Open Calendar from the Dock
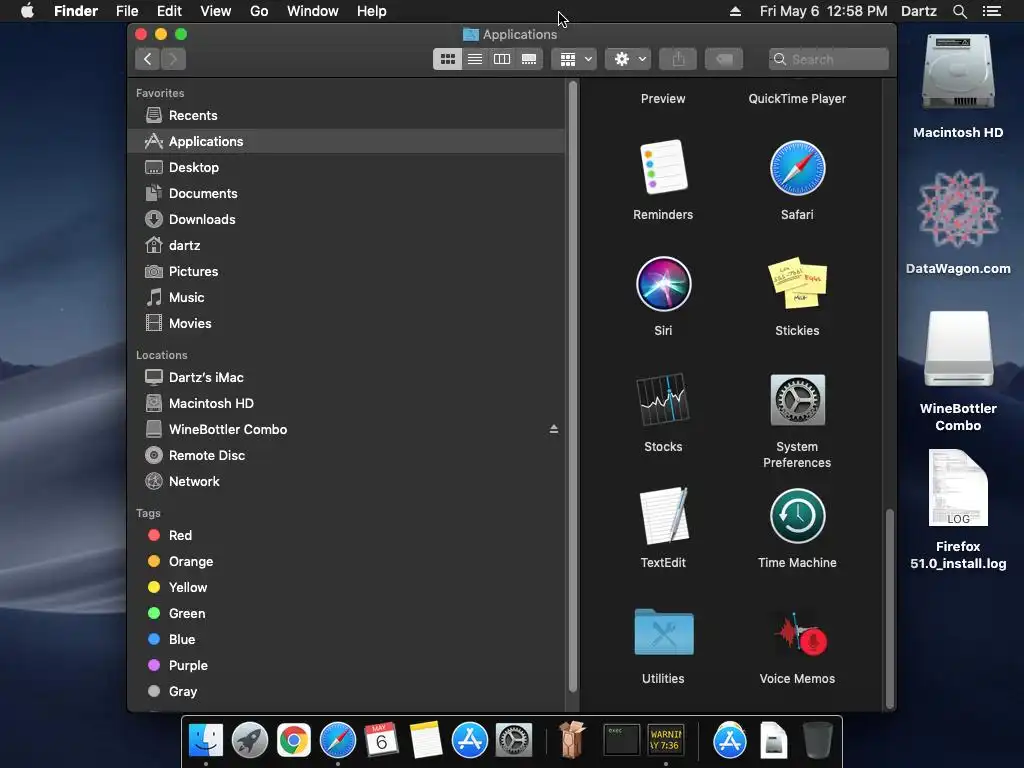This screenshot has width=1024, height=768. click(381, 740)
